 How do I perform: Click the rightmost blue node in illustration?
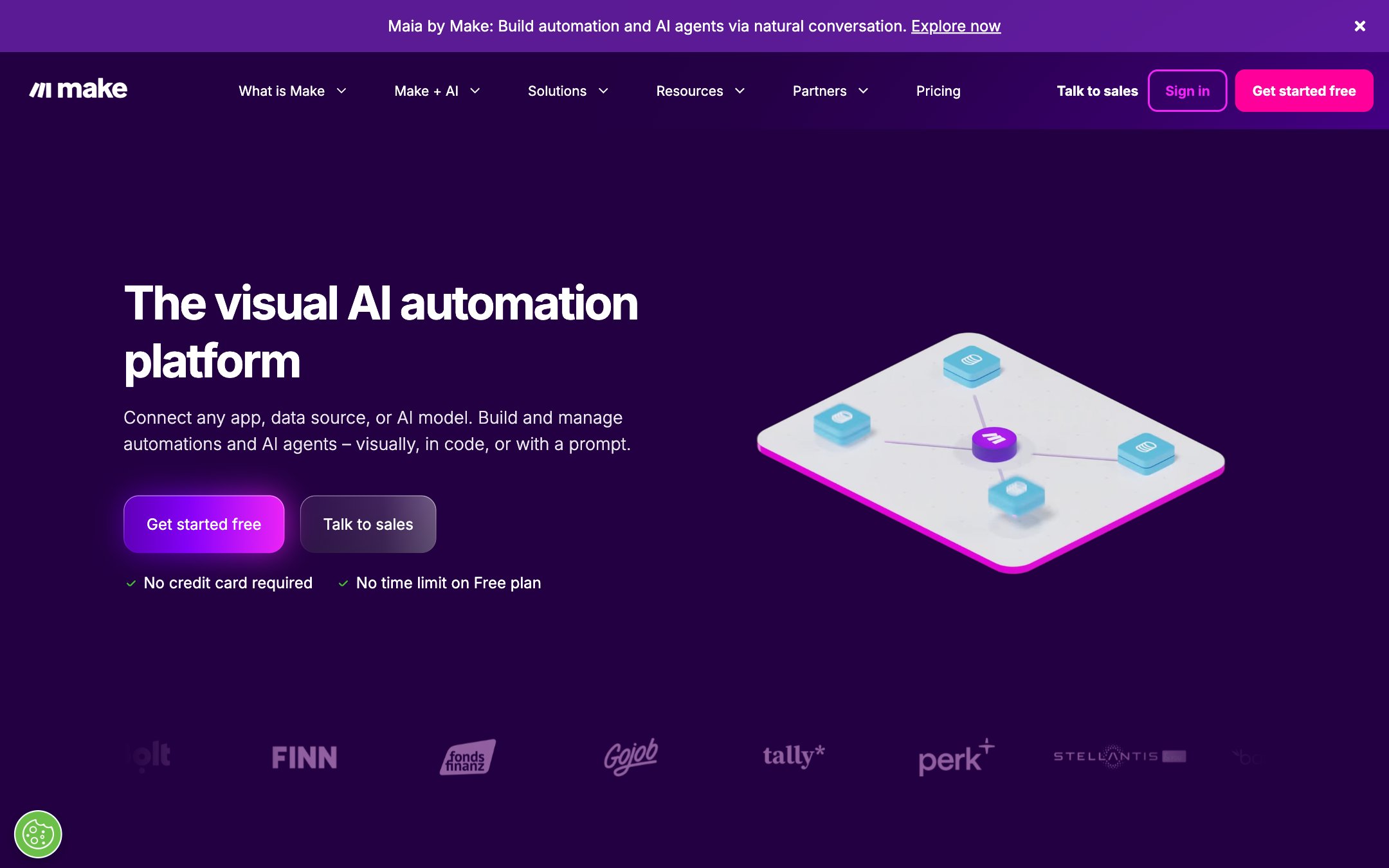point(1146,453)
